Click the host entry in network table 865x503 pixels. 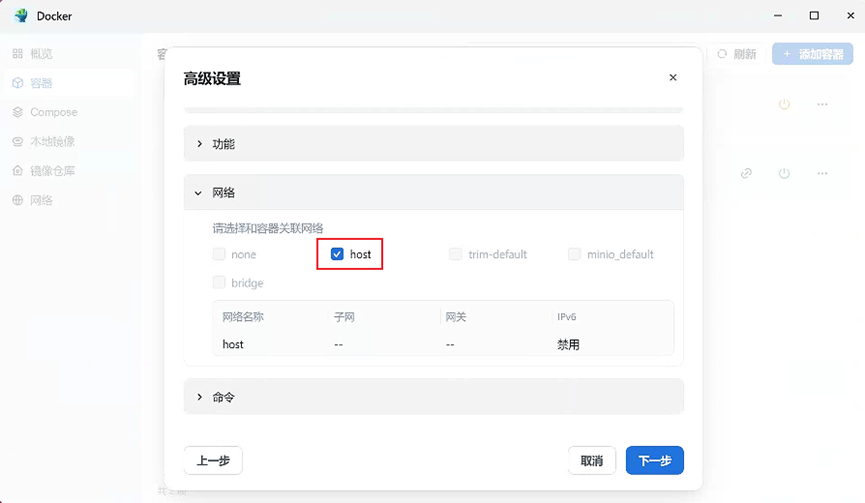pos(233,344)
